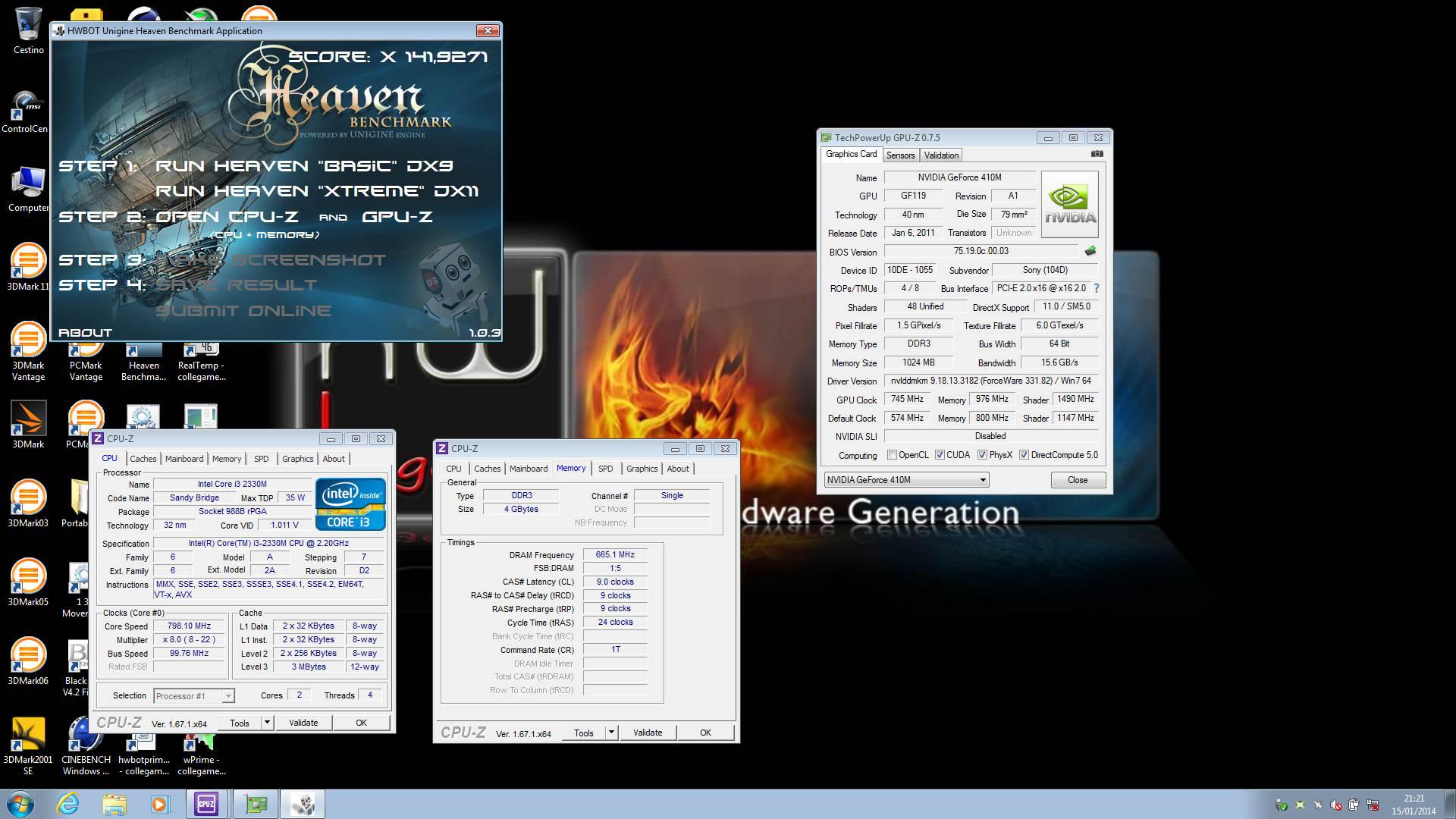Click Run Heaven "Basic" DX9
The height and width of the screenshot is (819, 1456).
(x=304, y=166)
